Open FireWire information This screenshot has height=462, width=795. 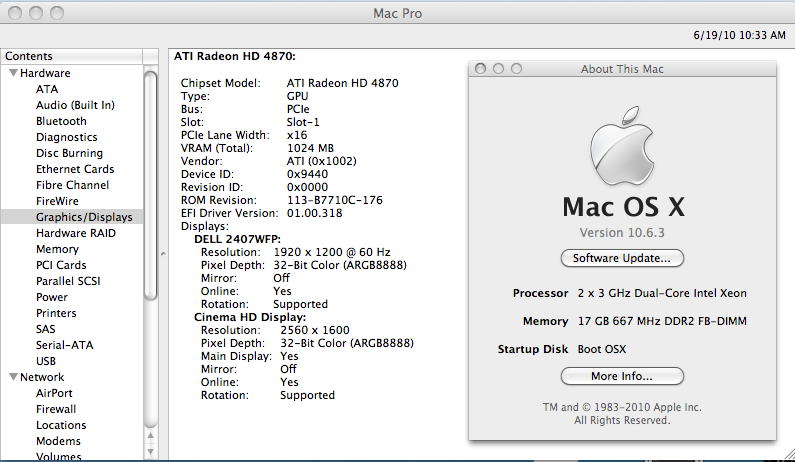click(57, 201)
